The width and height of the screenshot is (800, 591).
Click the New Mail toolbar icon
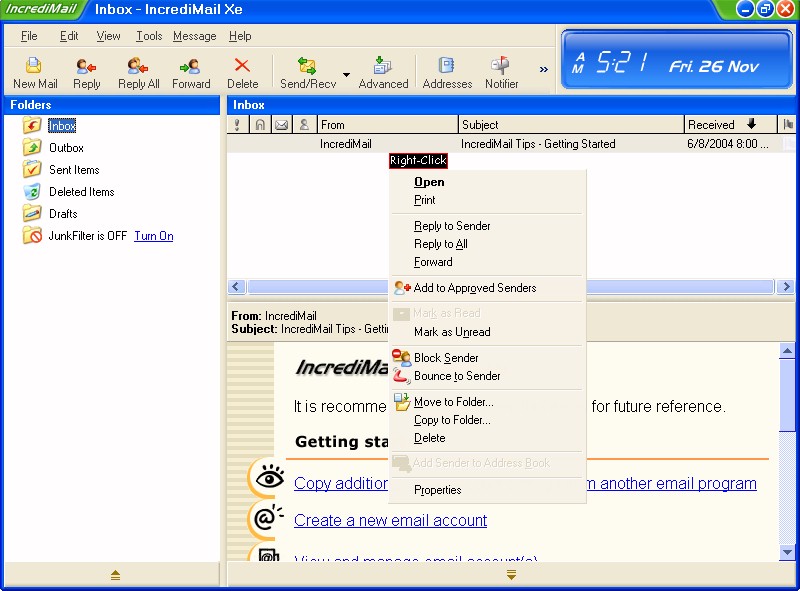pyautogui.click(x=35, y=72)
